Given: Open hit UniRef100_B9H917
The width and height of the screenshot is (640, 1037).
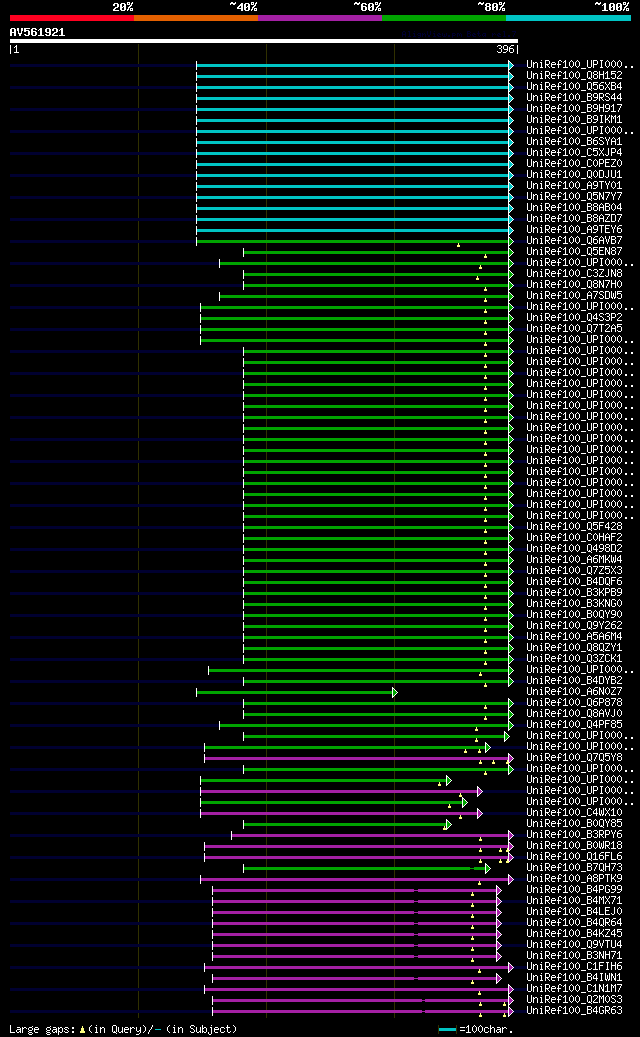Looking at the screenshot, I should 574,108.
